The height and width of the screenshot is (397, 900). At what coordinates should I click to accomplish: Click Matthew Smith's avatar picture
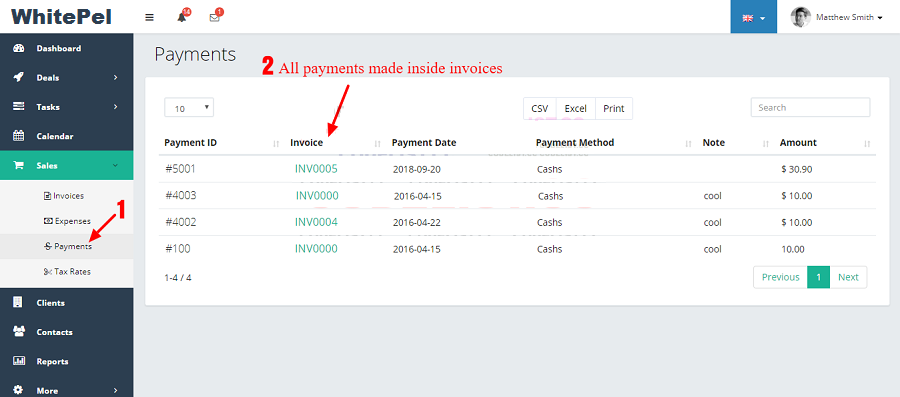pyautogui.click(x=800, y=17)
